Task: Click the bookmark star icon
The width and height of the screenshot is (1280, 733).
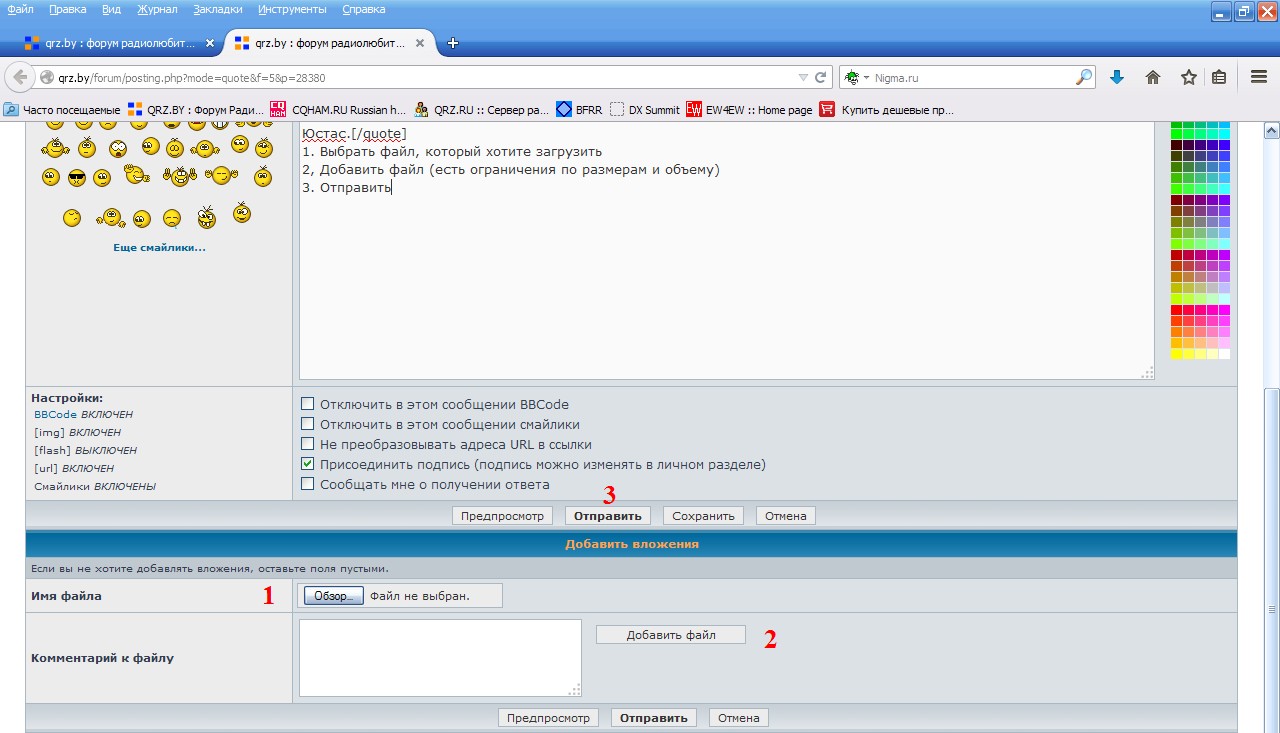Action: click(x=1188, y=77)
